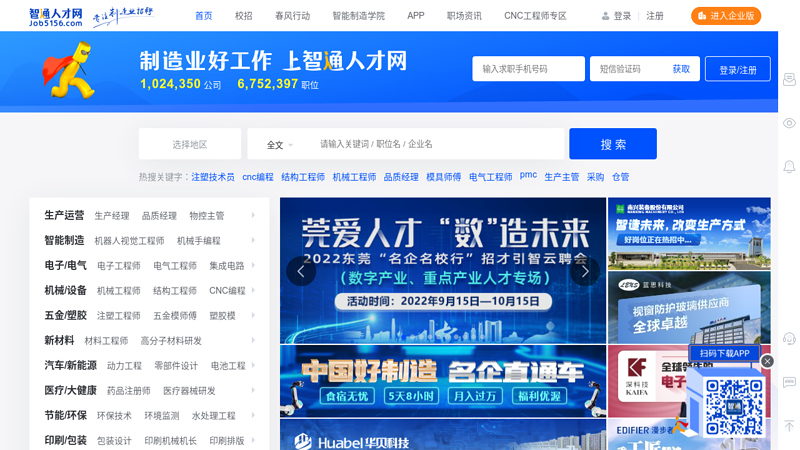
Task: Click the 注册 link in header
Action: click(655, 16)
